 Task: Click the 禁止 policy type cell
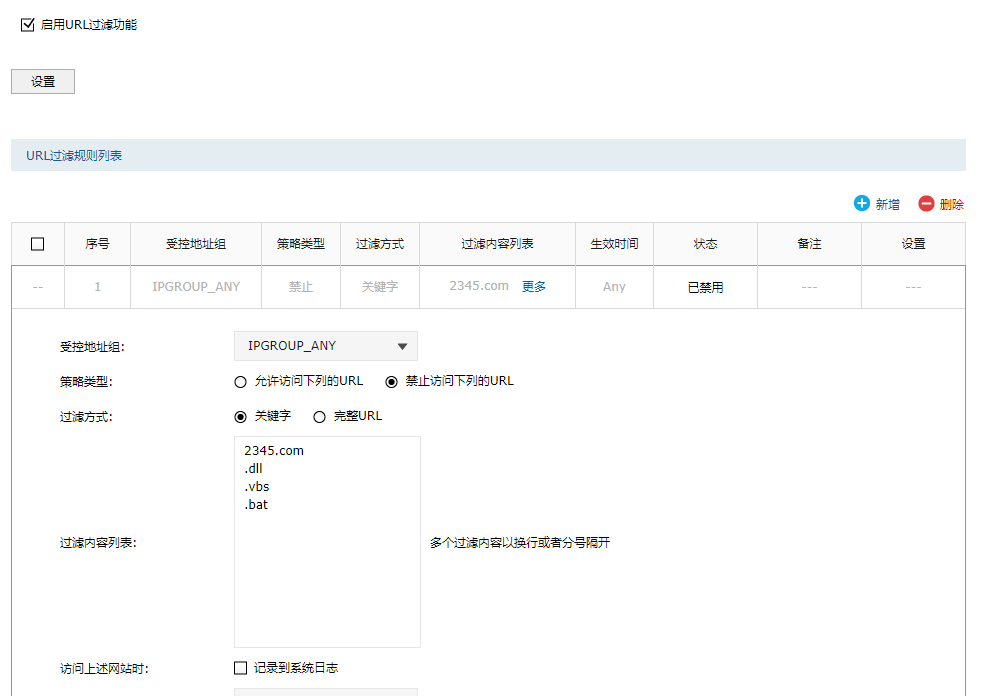click(301, 287)
